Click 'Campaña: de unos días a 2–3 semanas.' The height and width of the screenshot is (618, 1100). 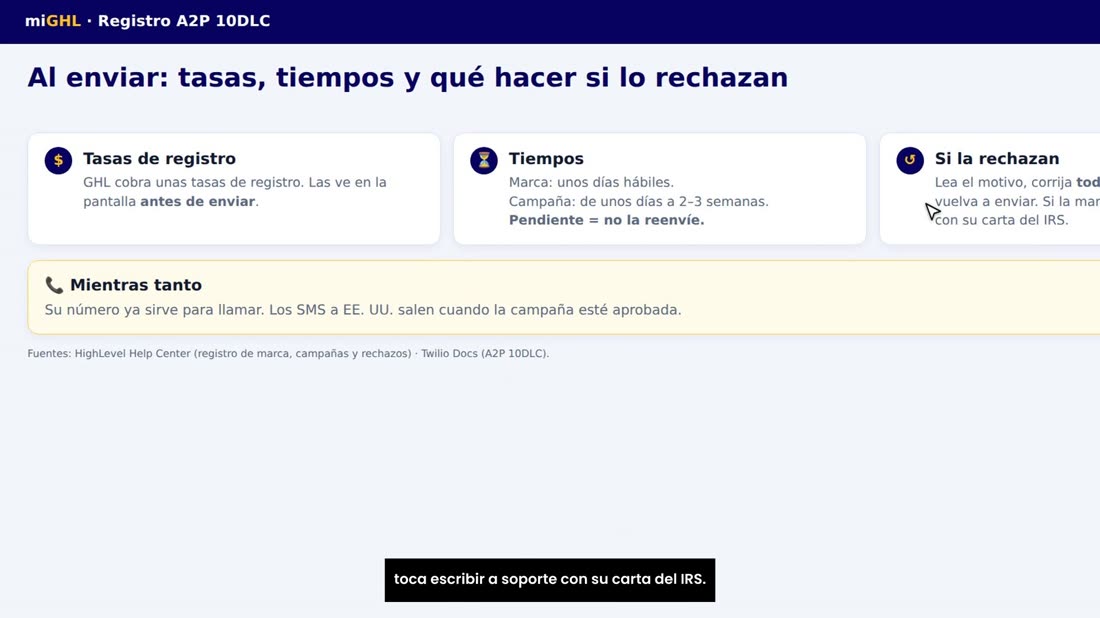click(x=638, y=201)
